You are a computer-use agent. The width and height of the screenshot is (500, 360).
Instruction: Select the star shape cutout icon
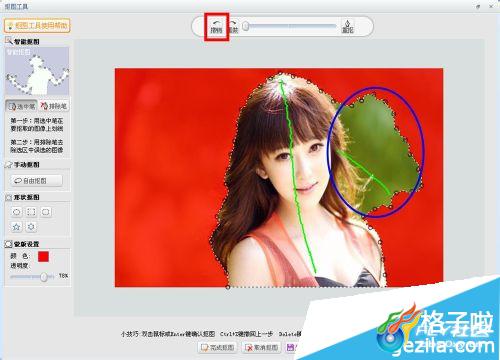click(17, 227)
